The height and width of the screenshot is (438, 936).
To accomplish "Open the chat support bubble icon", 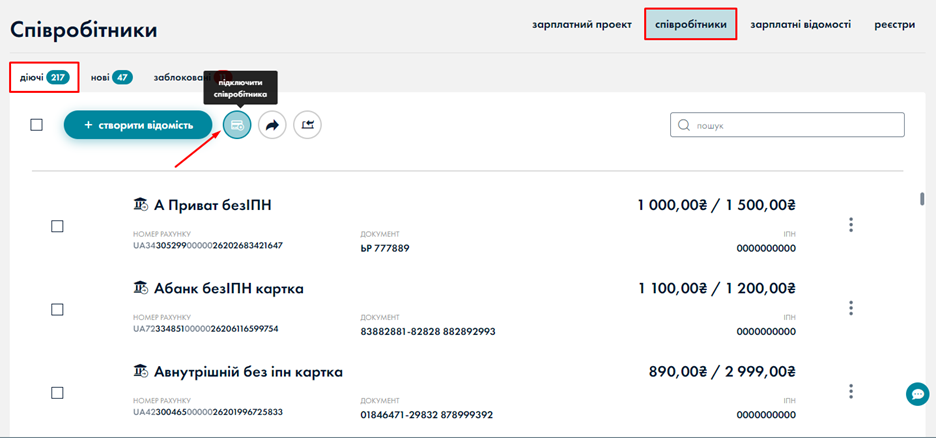I will [x=916, y=394].
